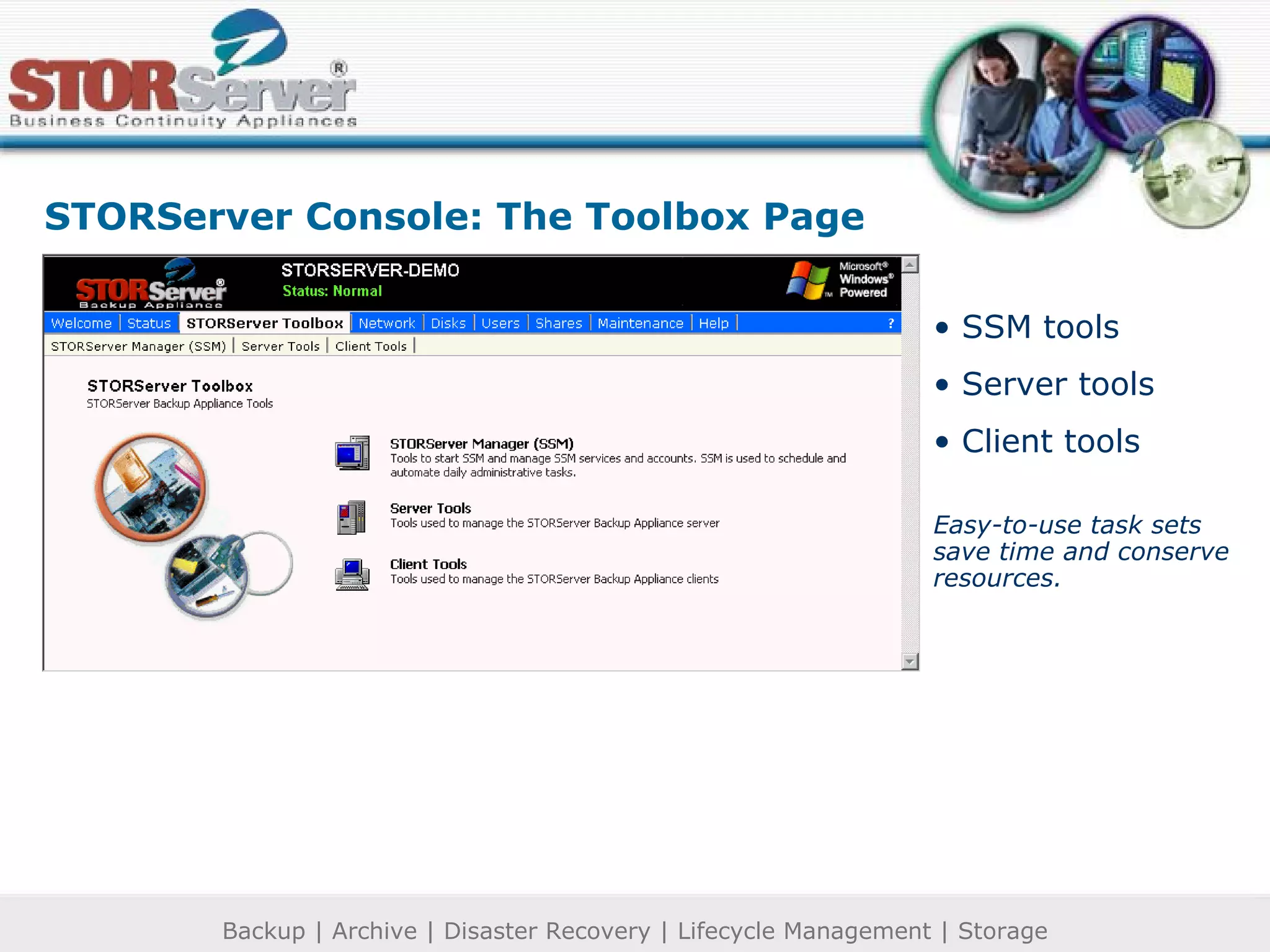Click the 'Tools used to manage ... Appliance clients' description
The width and height of the screenshot is (1270, 952).
(554, 579)
